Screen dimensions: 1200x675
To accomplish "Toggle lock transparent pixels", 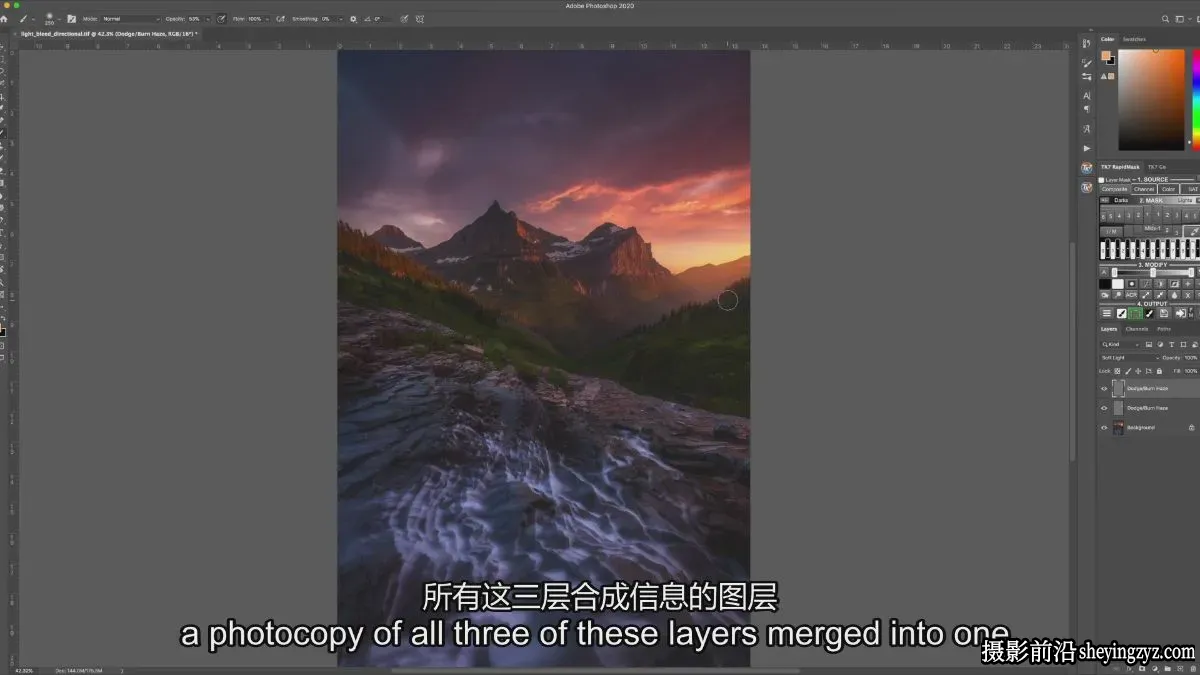I will pyautogui.click(x=1117, y=371).
